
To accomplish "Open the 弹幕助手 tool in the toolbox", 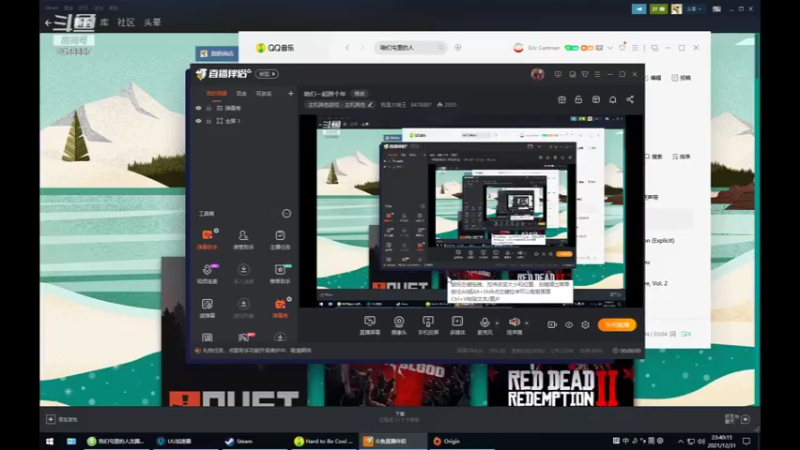I will click(207, 239).
